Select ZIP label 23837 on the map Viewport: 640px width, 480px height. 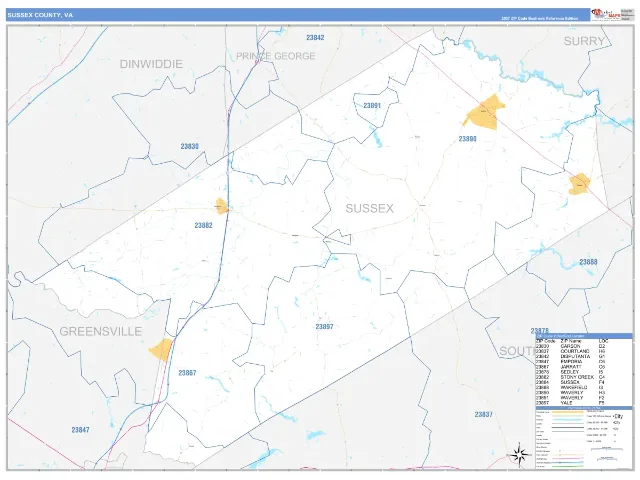point(483,415)
